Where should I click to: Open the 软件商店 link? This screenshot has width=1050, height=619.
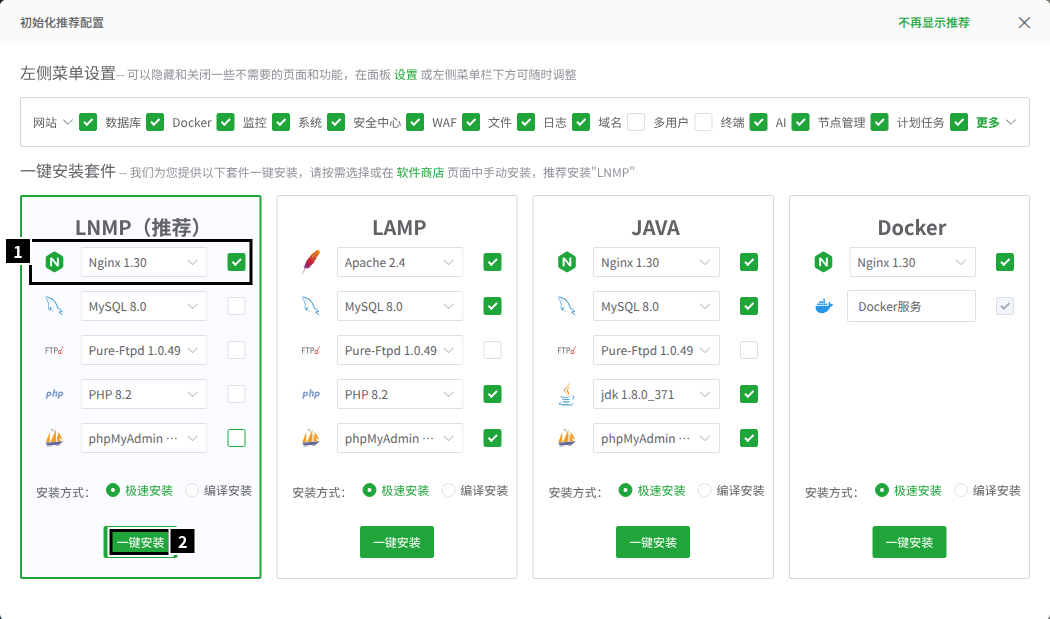coord(421,172)
